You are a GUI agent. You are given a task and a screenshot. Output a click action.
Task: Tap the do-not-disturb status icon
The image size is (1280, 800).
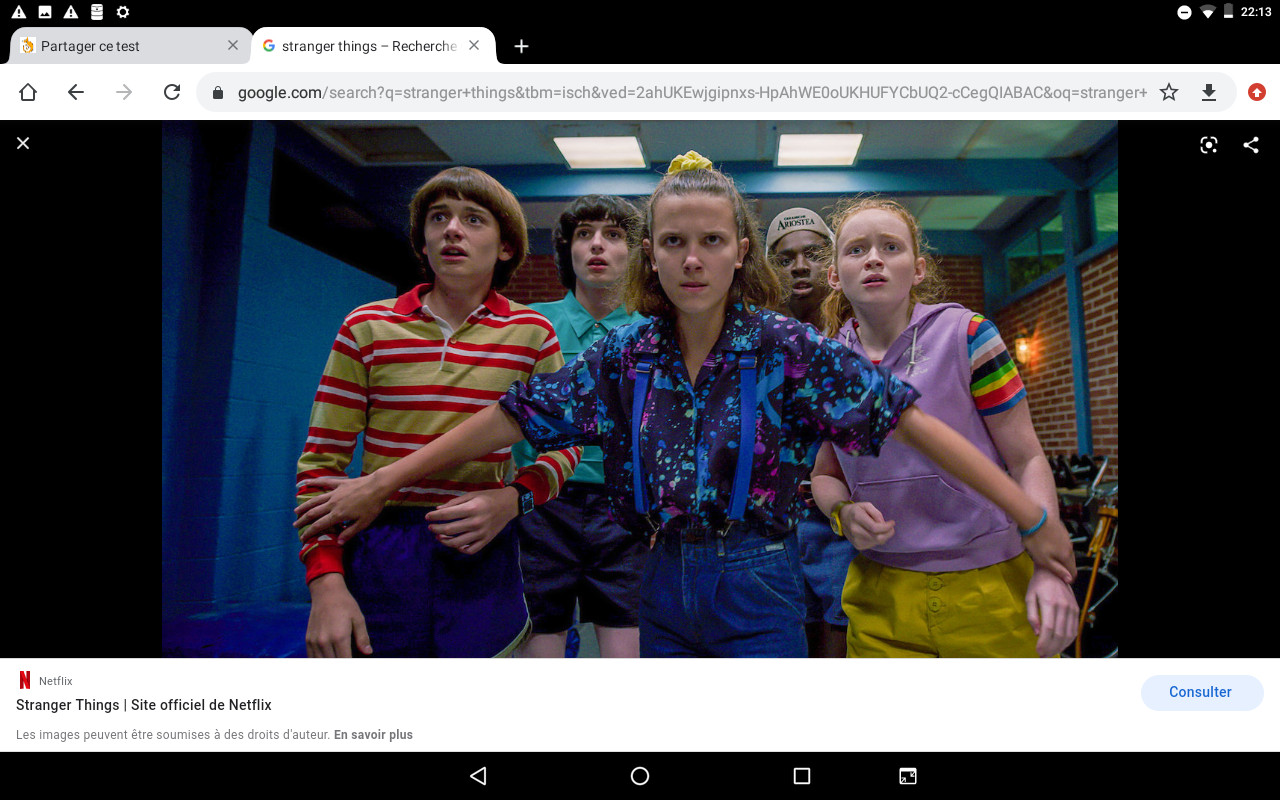(x=1184, y=12)
